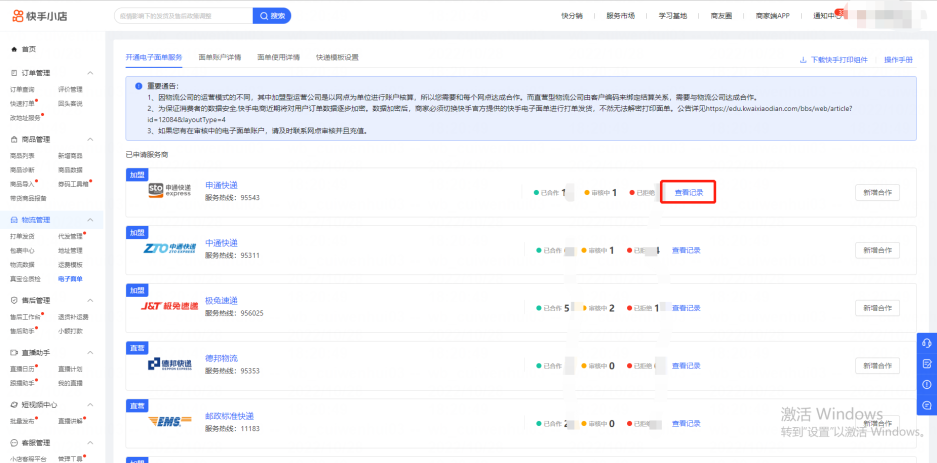Collapse the 订单管理 sidebar section

[x=91, y=73]
